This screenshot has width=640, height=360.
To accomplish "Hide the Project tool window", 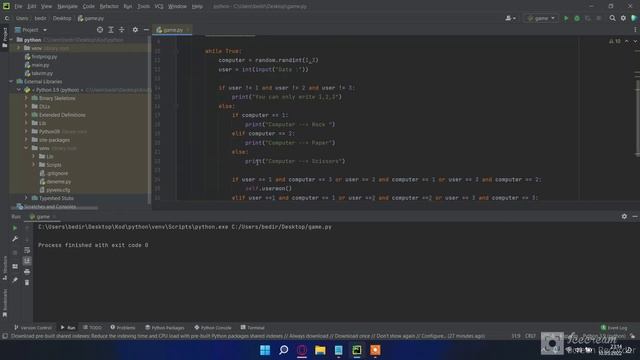I will (146, 30).
